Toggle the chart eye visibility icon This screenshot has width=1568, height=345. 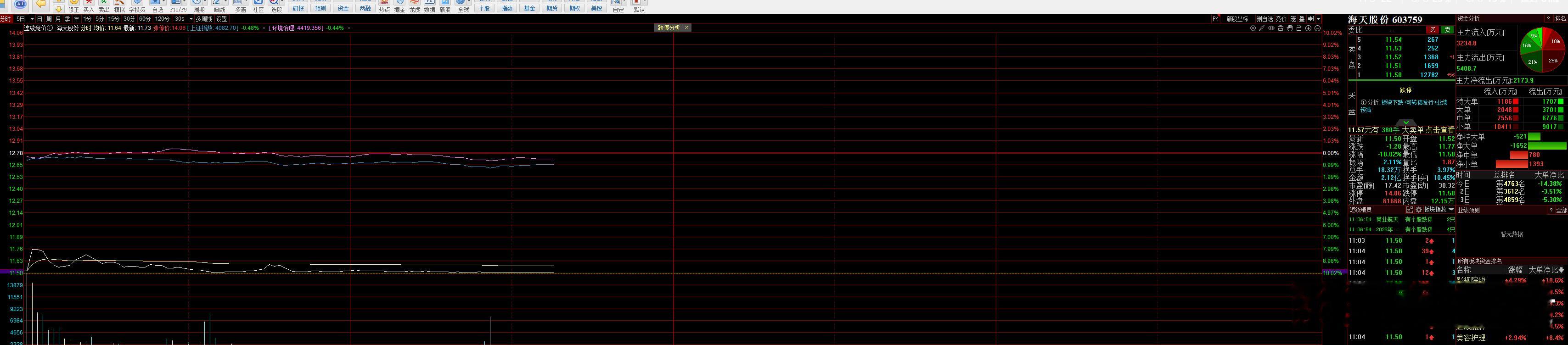1271,28
